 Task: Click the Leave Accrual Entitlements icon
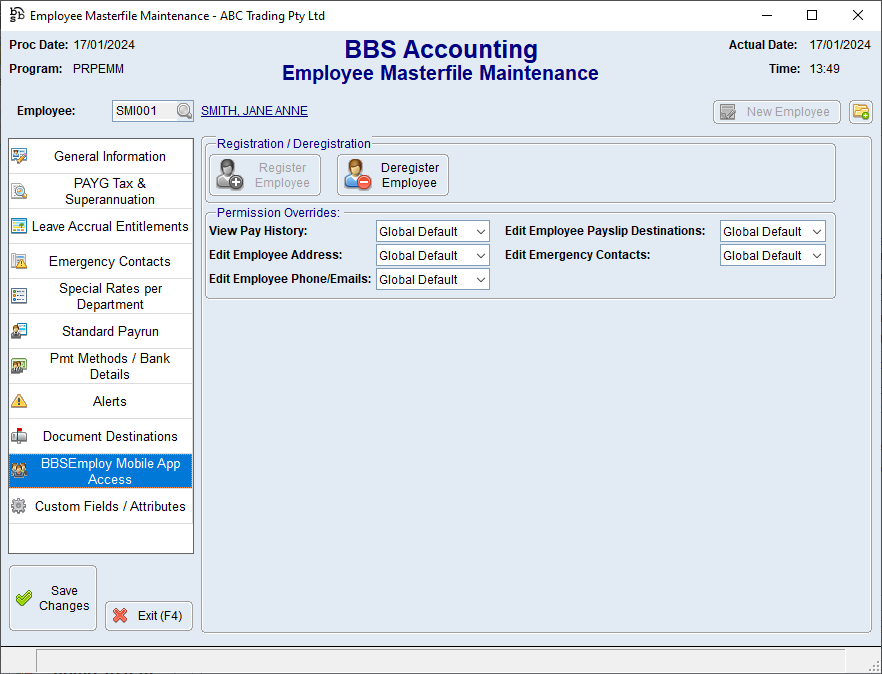(x=19, y=226)
